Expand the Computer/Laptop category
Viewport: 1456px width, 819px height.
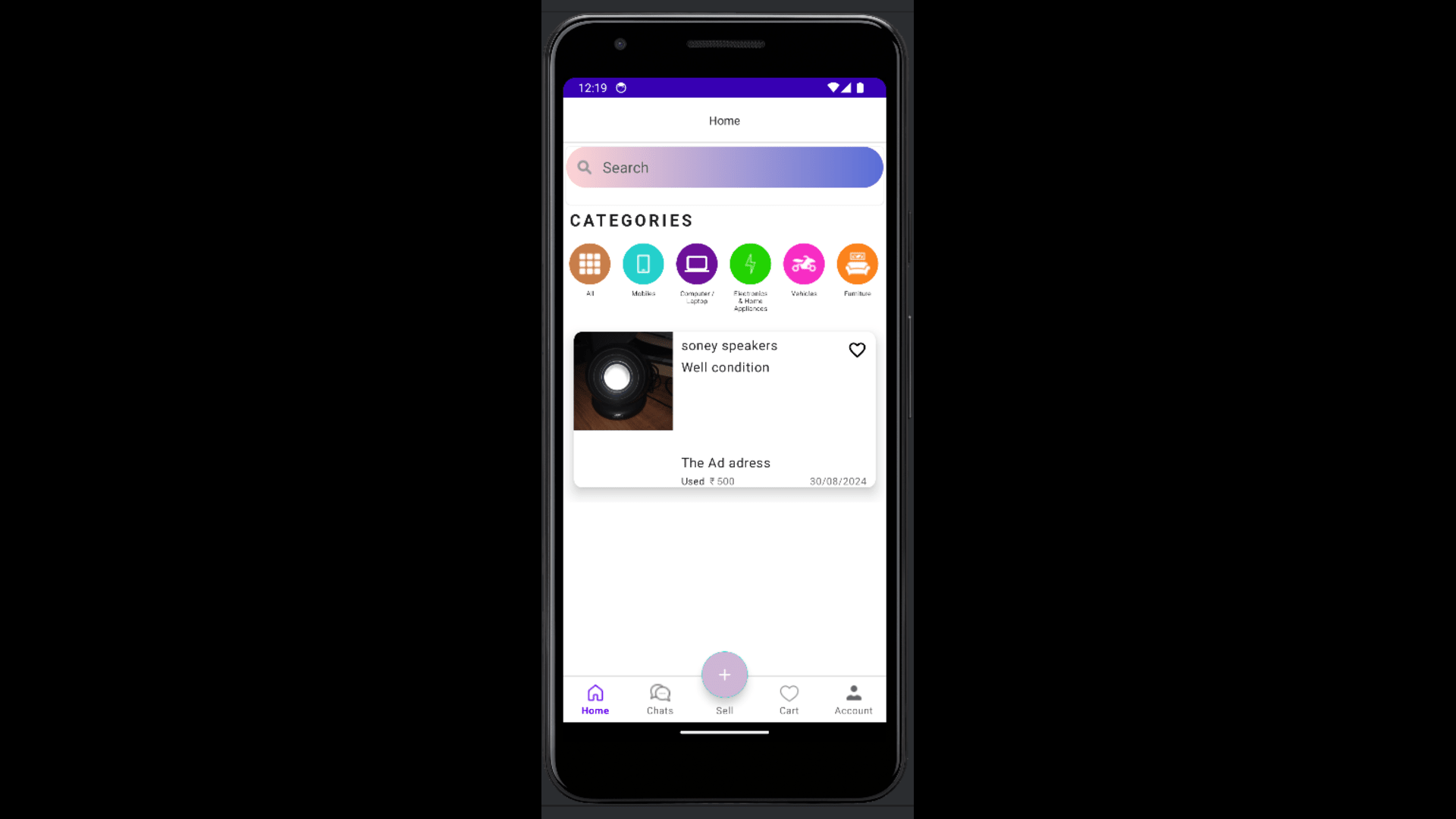coord(697,264)
